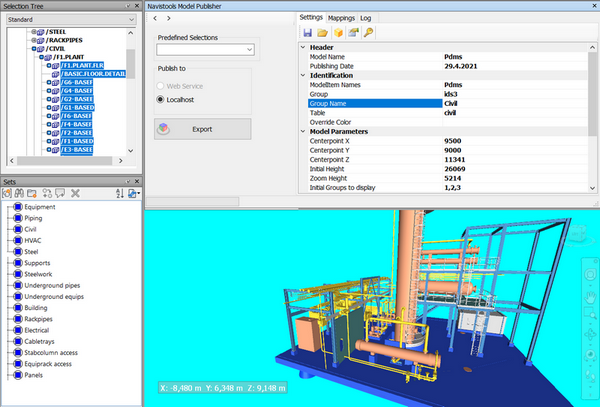Select the Web Service radio option

click(x=158, y=88)
